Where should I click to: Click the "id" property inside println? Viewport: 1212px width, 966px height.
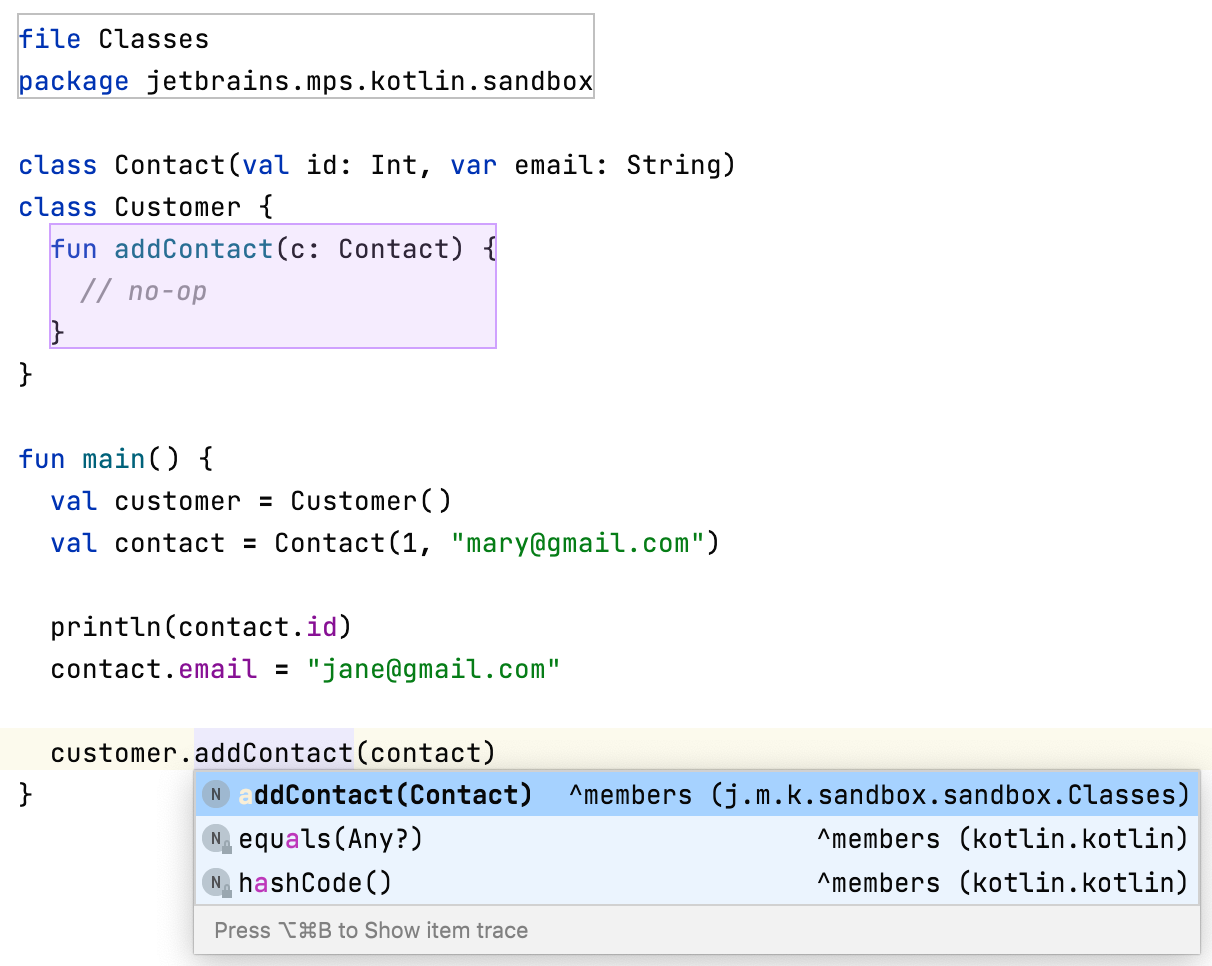tap(322, 627)
